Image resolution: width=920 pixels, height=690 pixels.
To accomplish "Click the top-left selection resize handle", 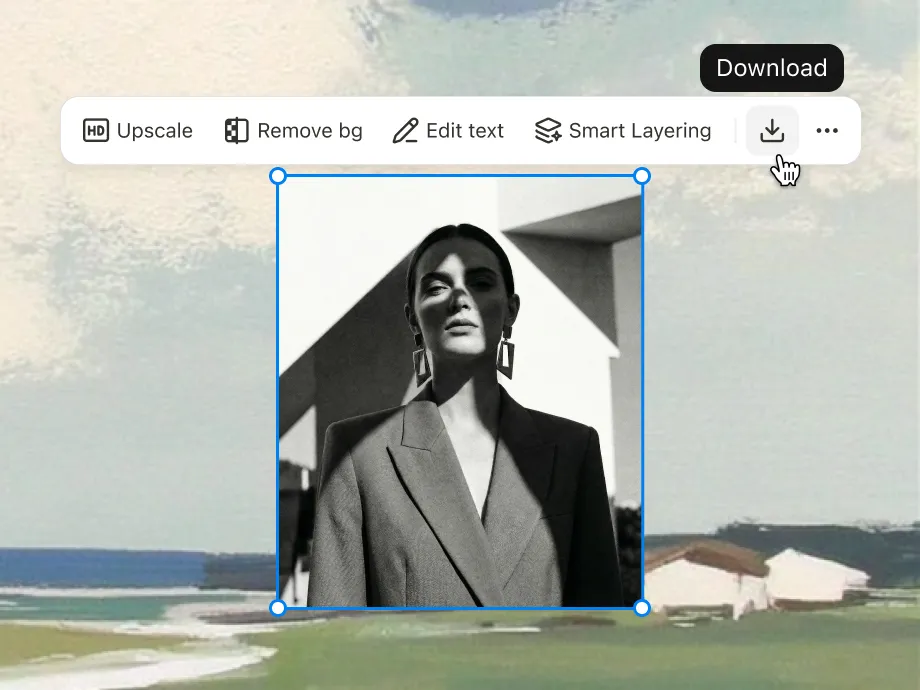I will tap(278, 176).
